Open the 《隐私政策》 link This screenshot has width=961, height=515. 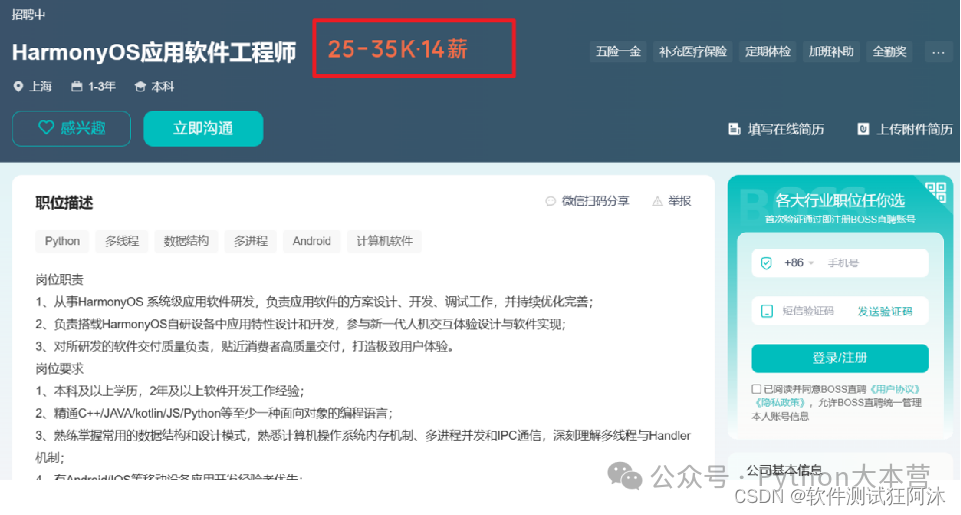point(780,403)
